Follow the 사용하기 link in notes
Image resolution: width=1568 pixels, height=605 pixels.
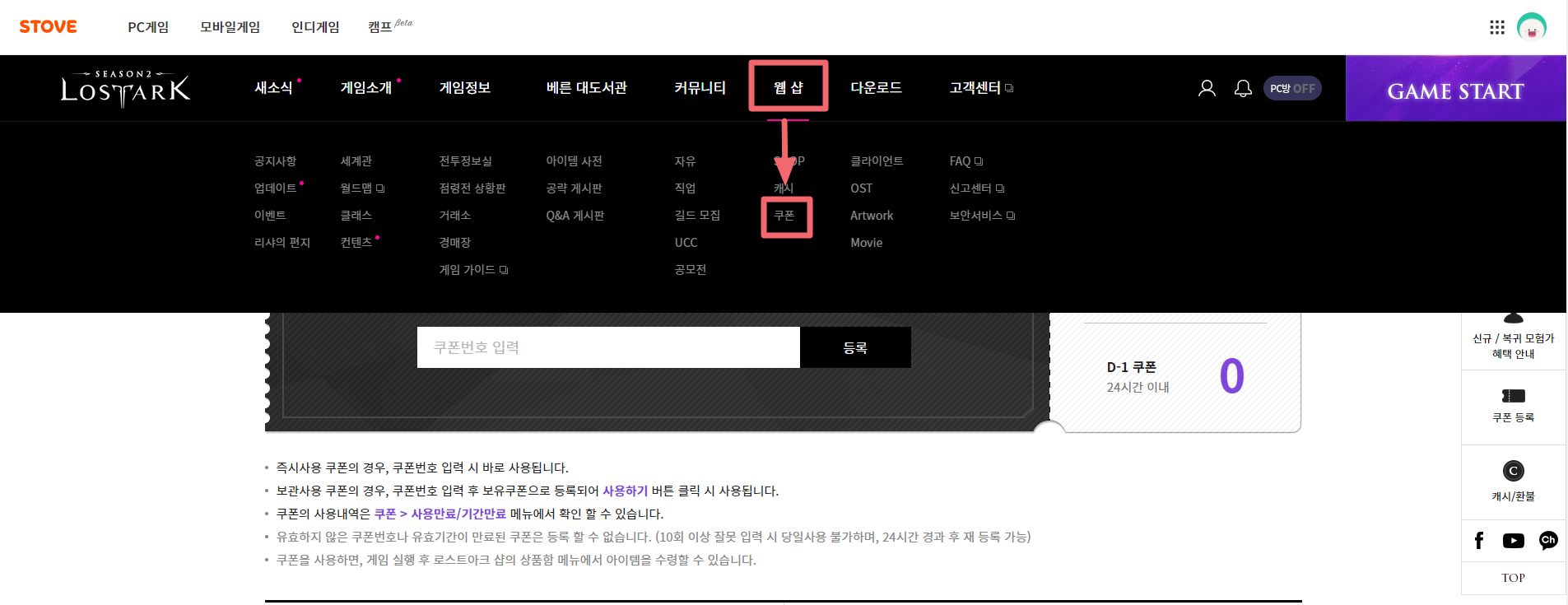pos(626,491)
